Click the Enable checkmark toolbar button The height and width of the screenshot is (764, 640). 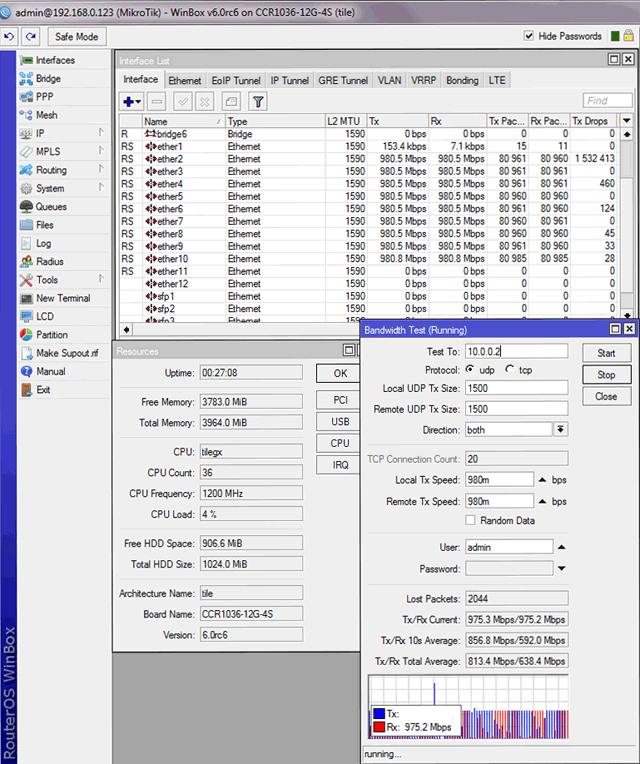183,101
